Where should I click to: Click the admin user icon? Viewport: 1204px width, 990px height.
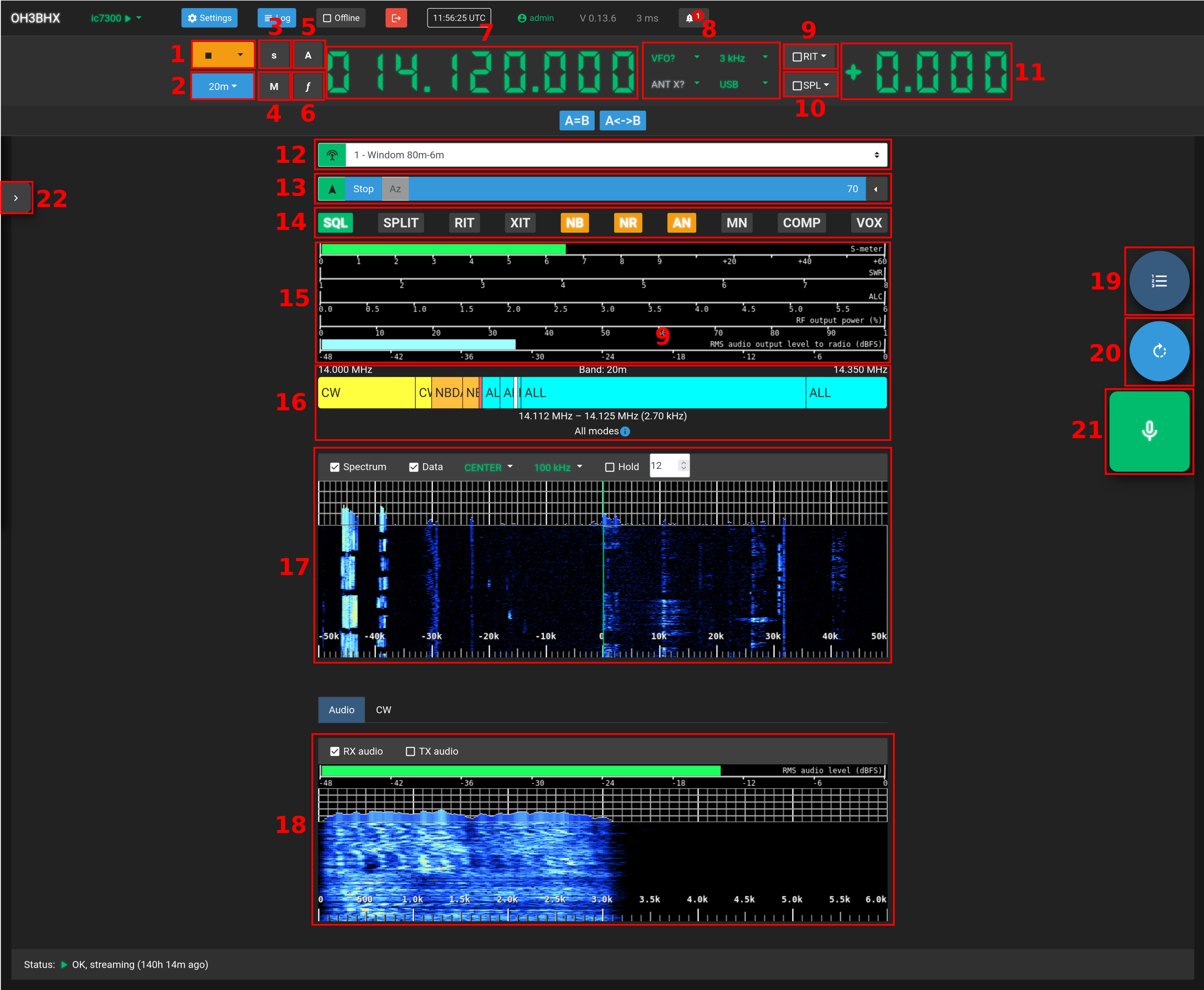click(x=522, y=18)
